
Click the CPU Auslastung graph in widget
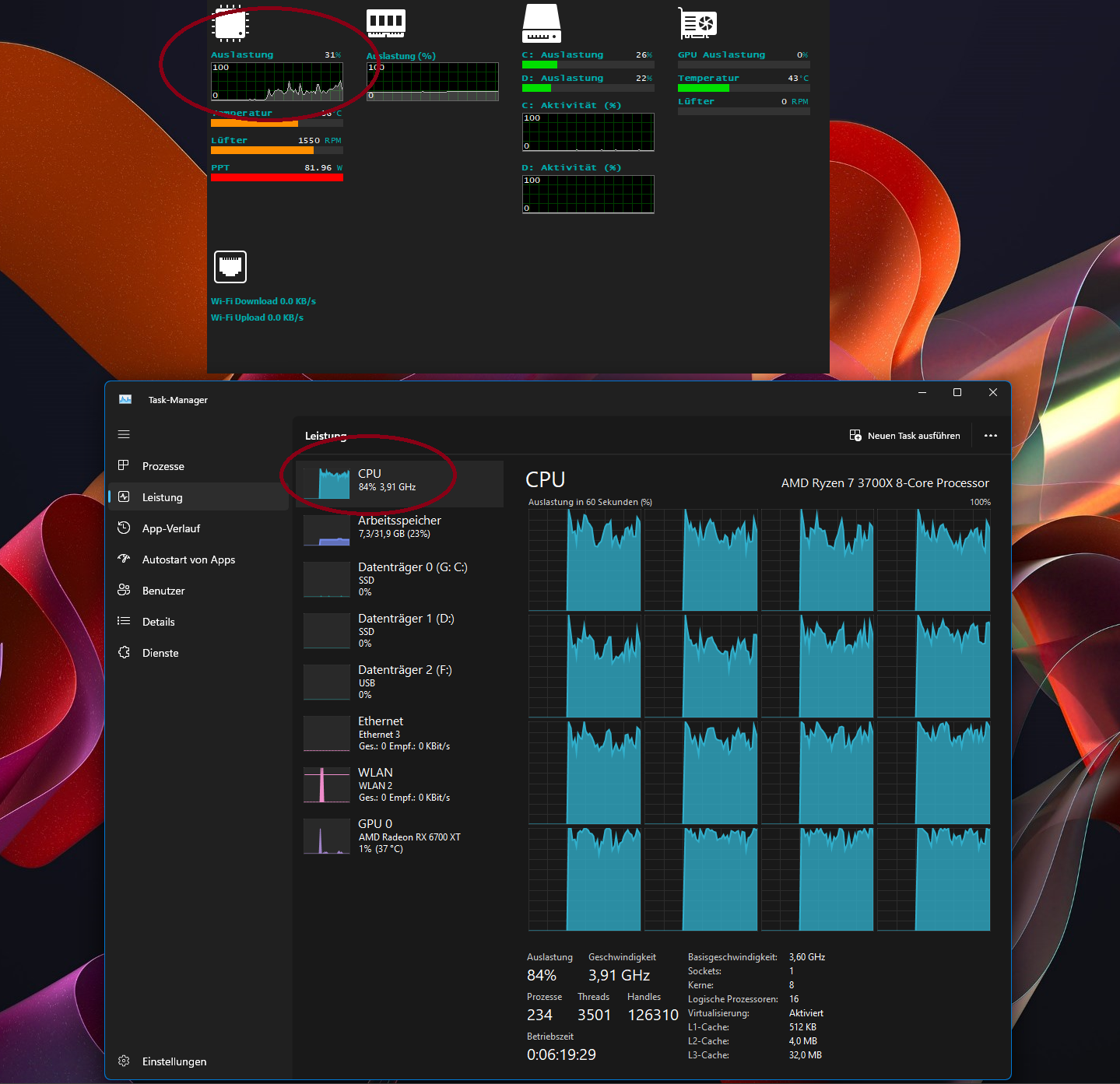277,82
